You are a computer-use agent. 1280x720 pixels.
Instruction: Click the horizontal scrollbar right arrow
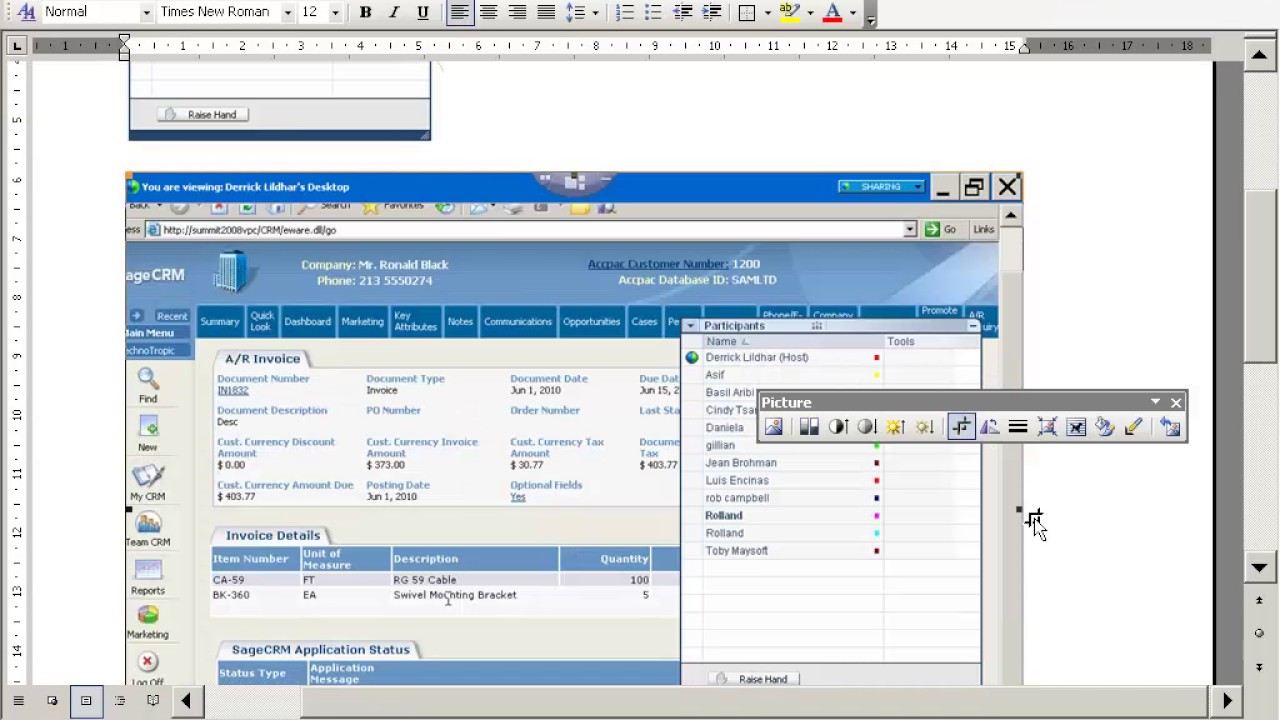coord(1227,701)
